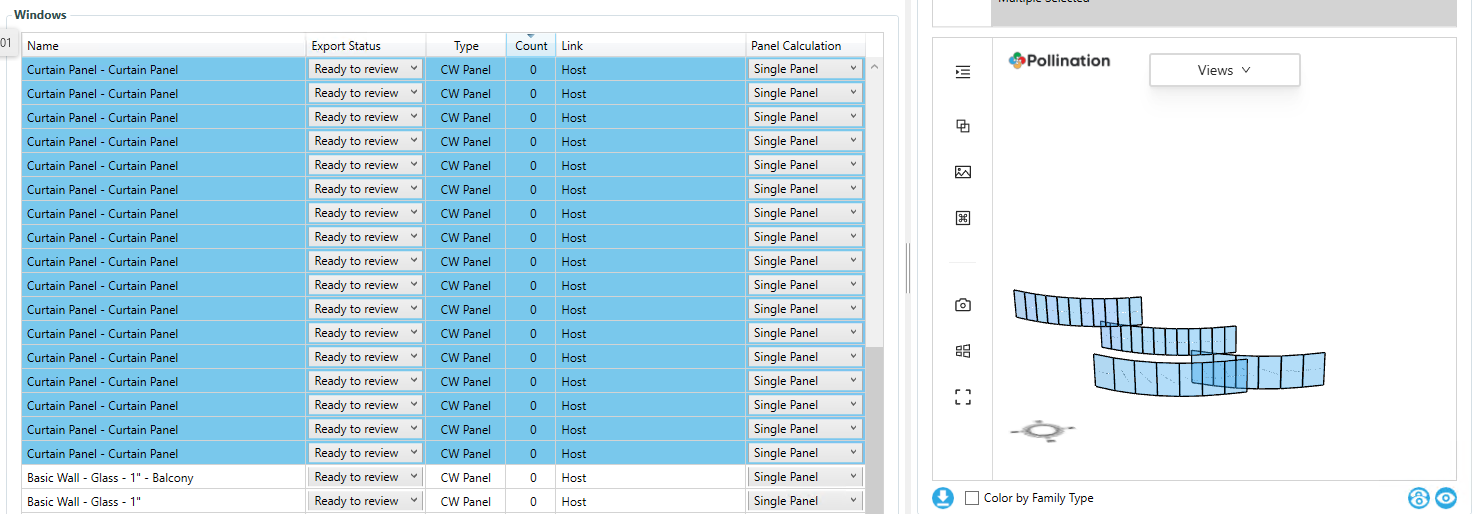Take a snapshot with the camera icon

pos(963,305)
